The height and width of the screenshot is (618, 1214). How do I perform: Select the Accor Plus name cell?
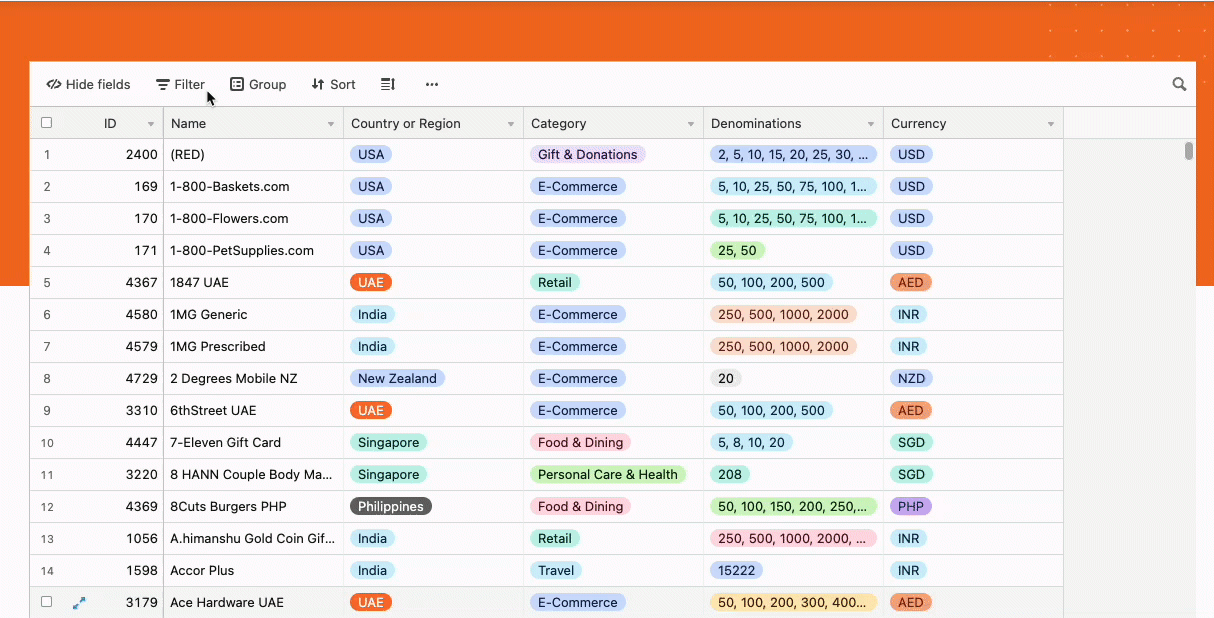coord(253,571)
